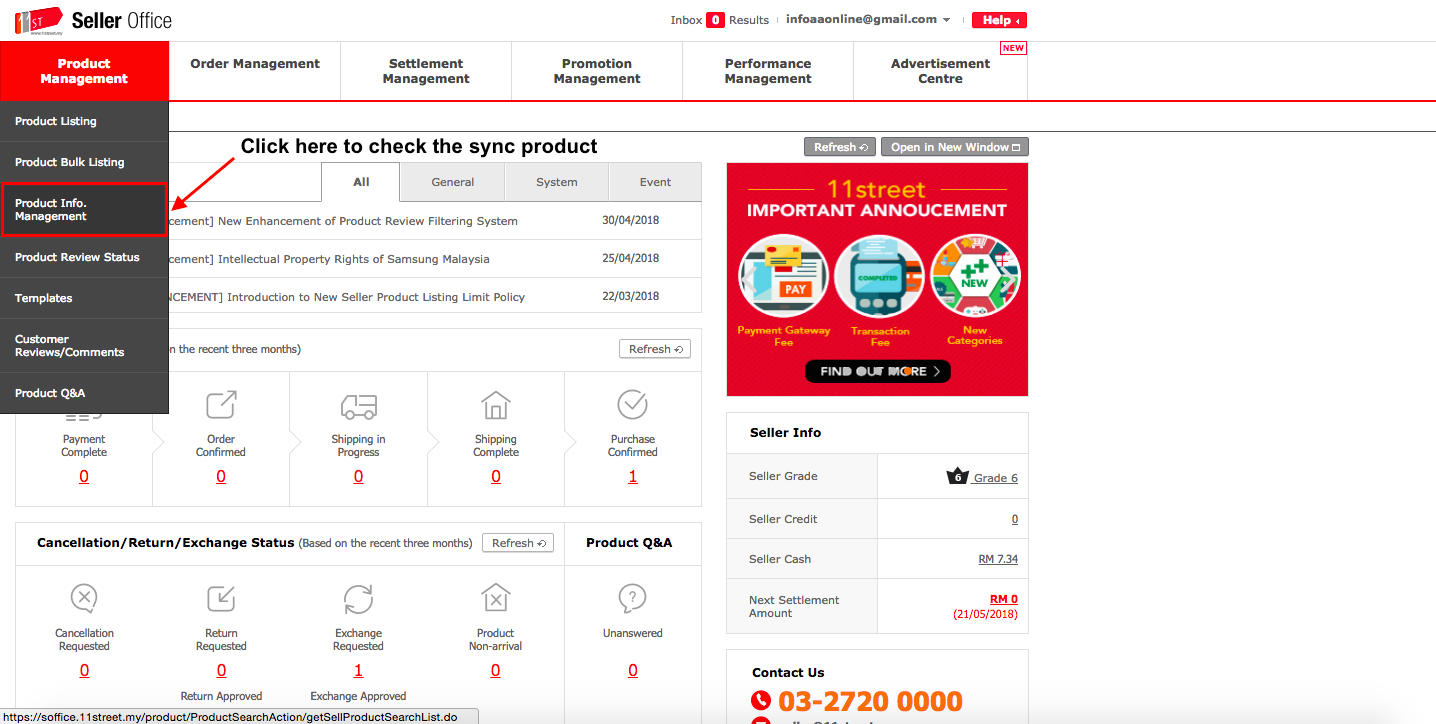The width and height of the screenshot is (1436, 724).
Task: Open Templates from the Product Management menu
Action: 84,298
